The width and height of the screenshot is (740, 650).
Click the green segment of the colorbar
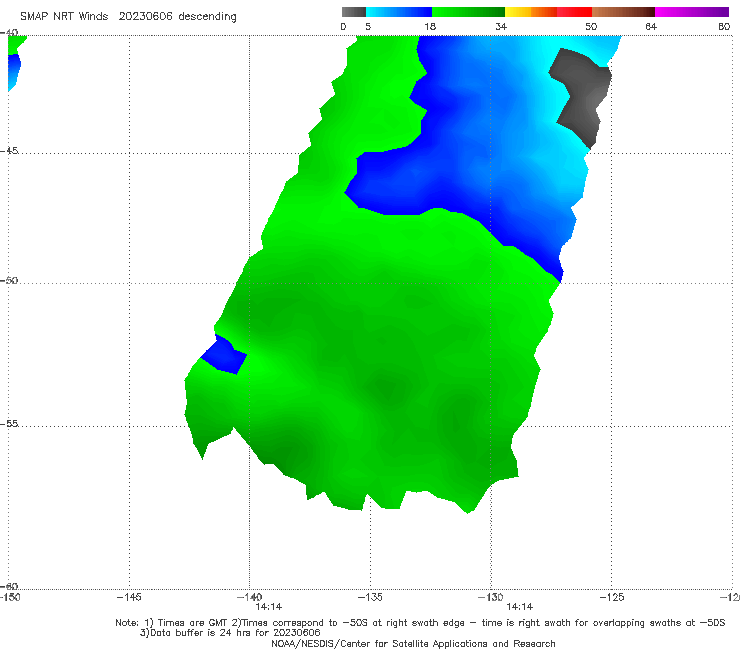click(x=468, y=12)
